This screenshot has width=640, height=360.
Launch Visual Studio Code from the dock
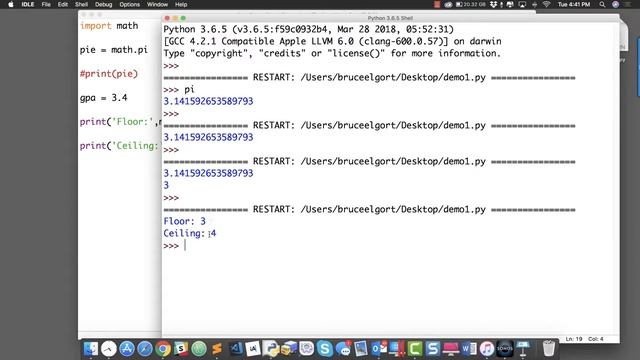(x=236, y=349)
